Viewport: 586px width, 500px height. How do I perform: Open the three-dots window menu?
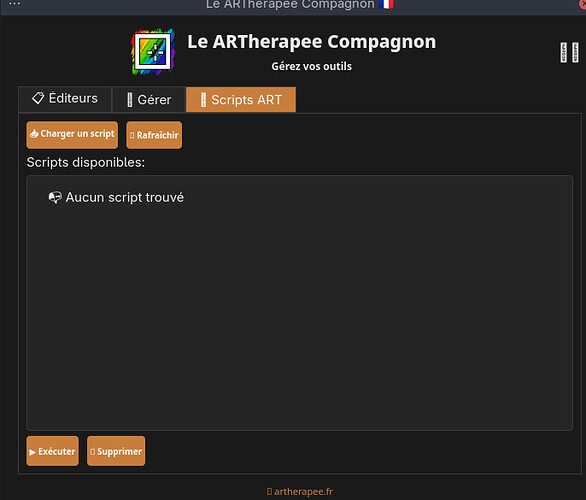pyautogui.click(x=14, y=3)
